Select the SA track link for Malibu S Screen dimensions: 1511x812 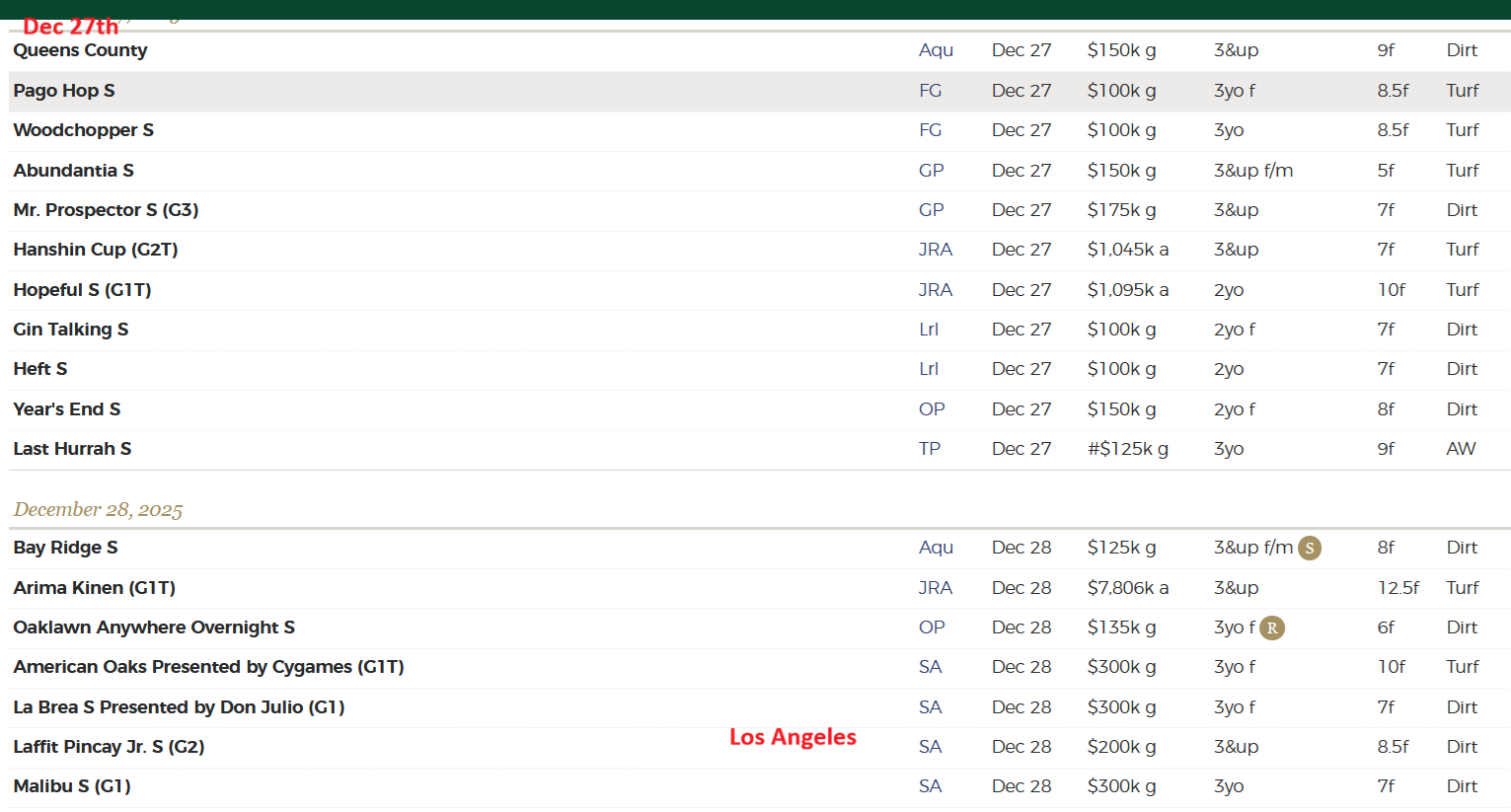coord(930,786)
